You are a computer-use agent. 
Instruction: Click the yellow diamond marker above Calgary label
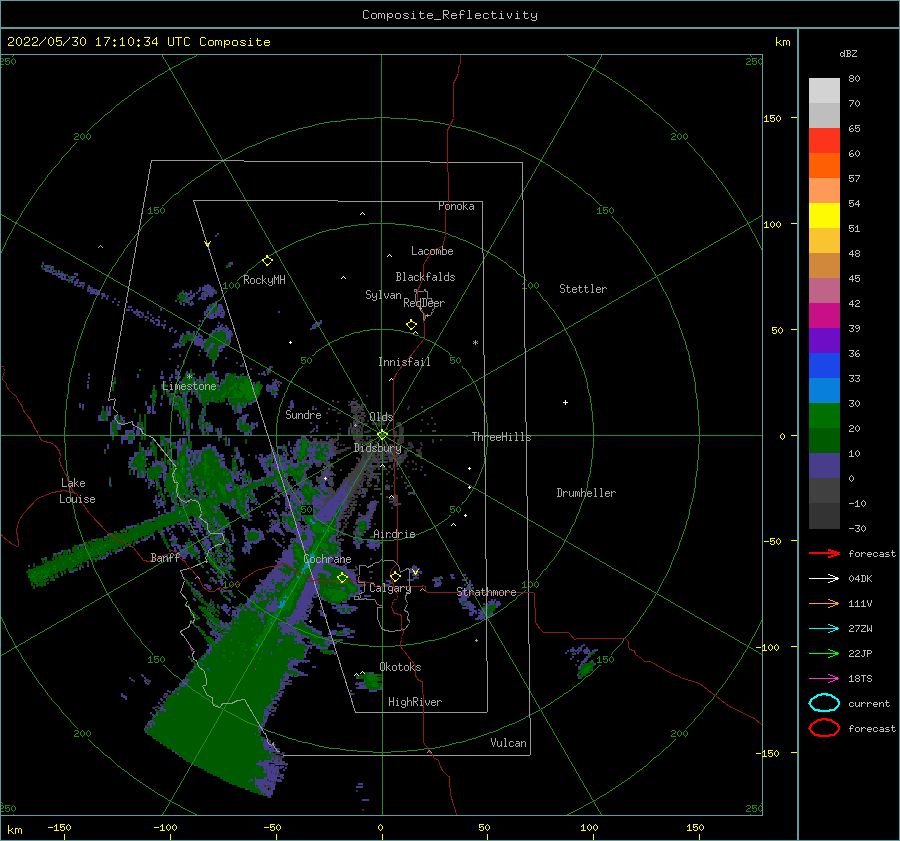tap(395, 576)
